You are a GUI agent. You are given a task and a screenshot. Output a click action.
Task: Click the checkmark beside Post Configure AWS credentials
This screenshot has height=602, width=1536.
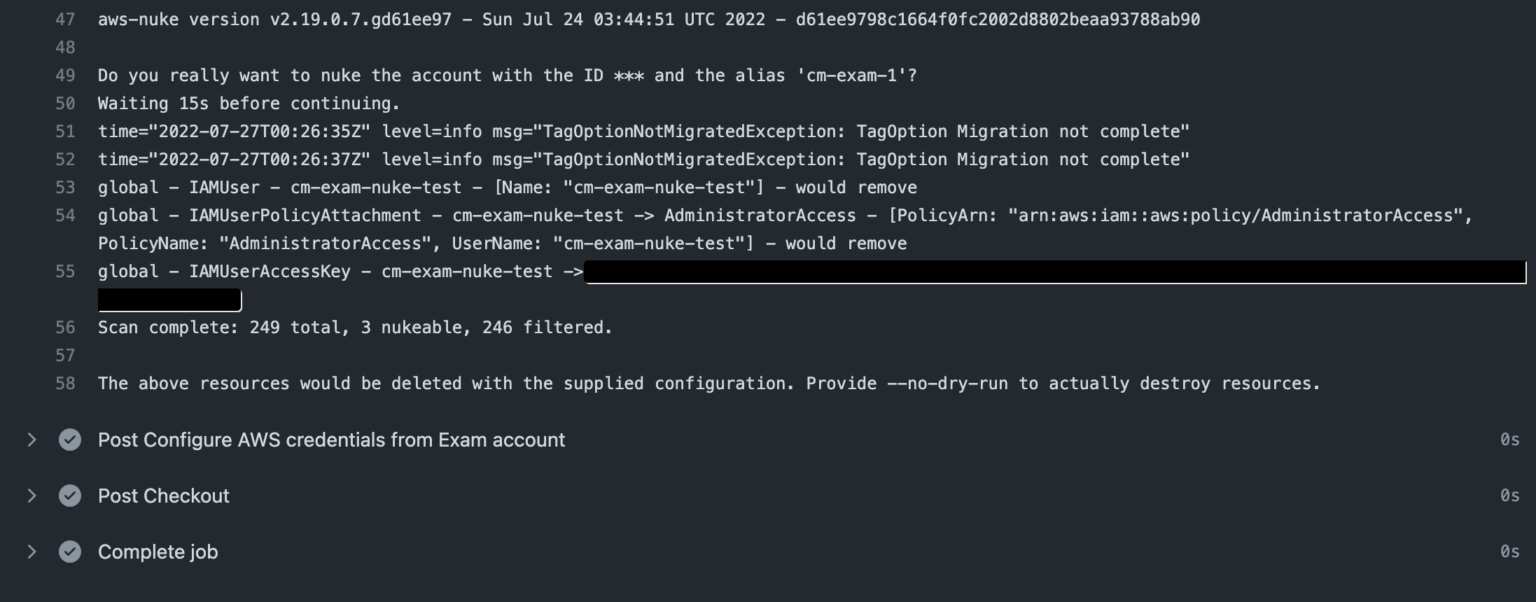coord(69,439)
